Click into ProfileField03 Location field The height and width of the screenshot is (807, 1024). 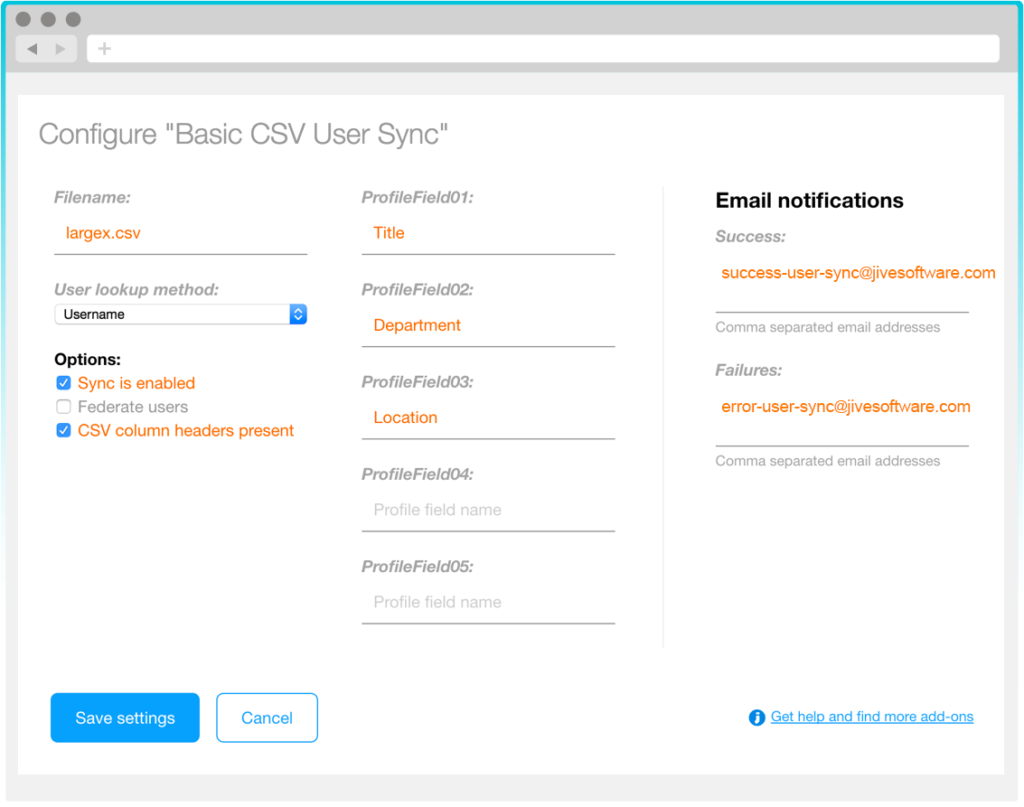(488, 418)
